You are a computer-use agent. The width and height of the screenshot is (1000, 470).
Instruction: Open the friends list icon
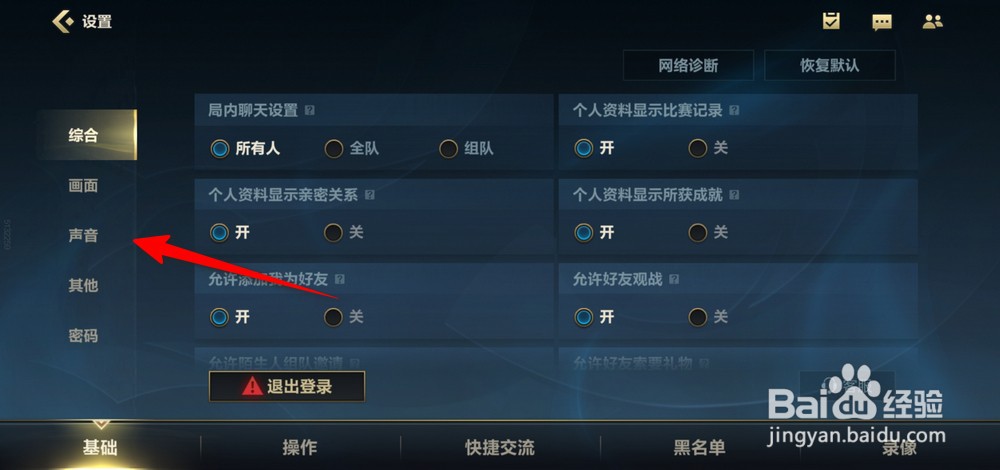pos(932,22)
